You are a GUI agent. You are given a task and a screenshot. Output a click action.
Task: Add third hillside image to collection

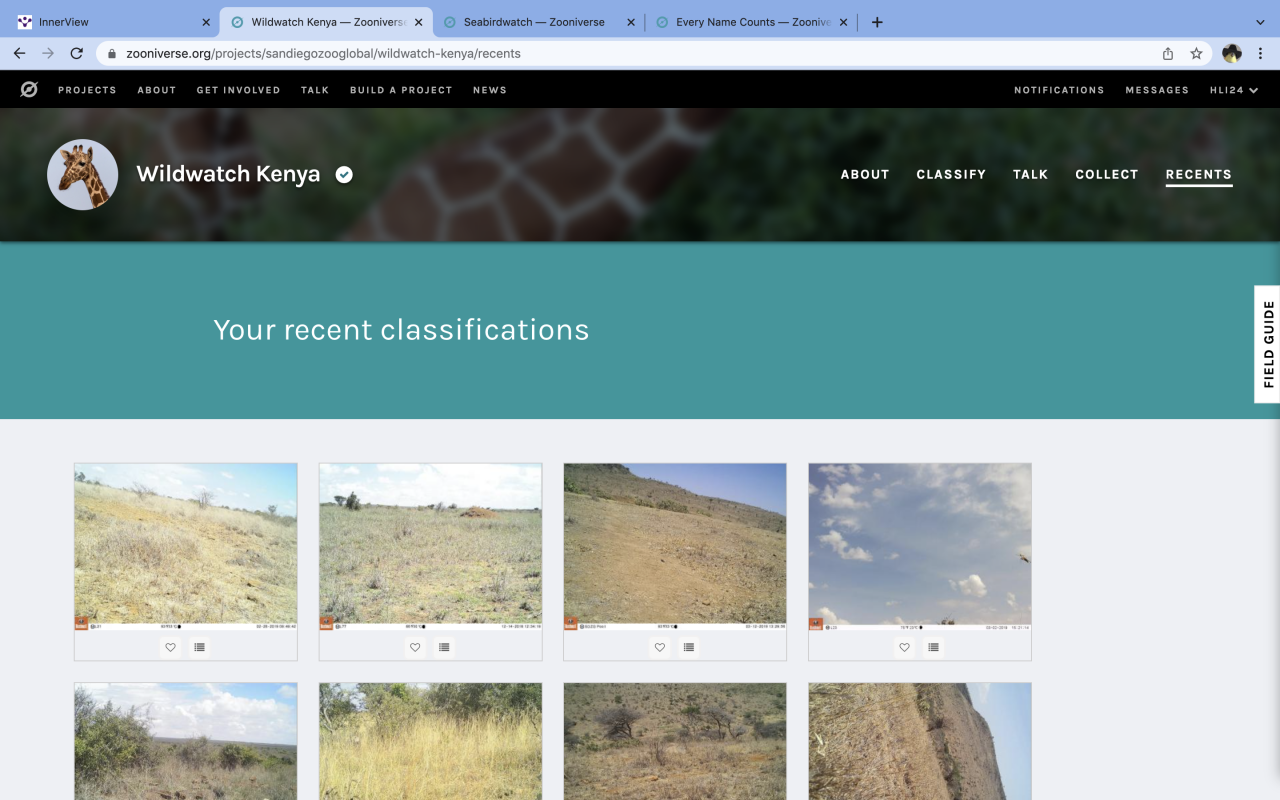(x=689, y=647)
